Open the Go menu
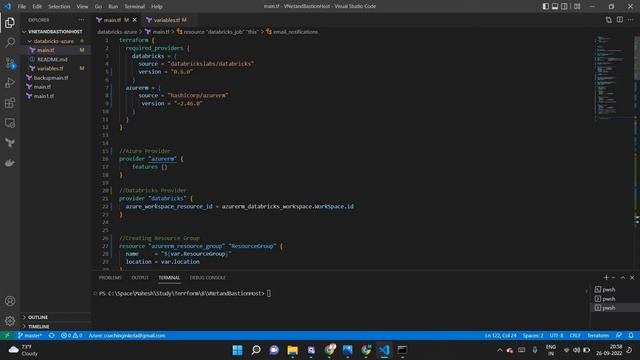 tap(98, 6)
